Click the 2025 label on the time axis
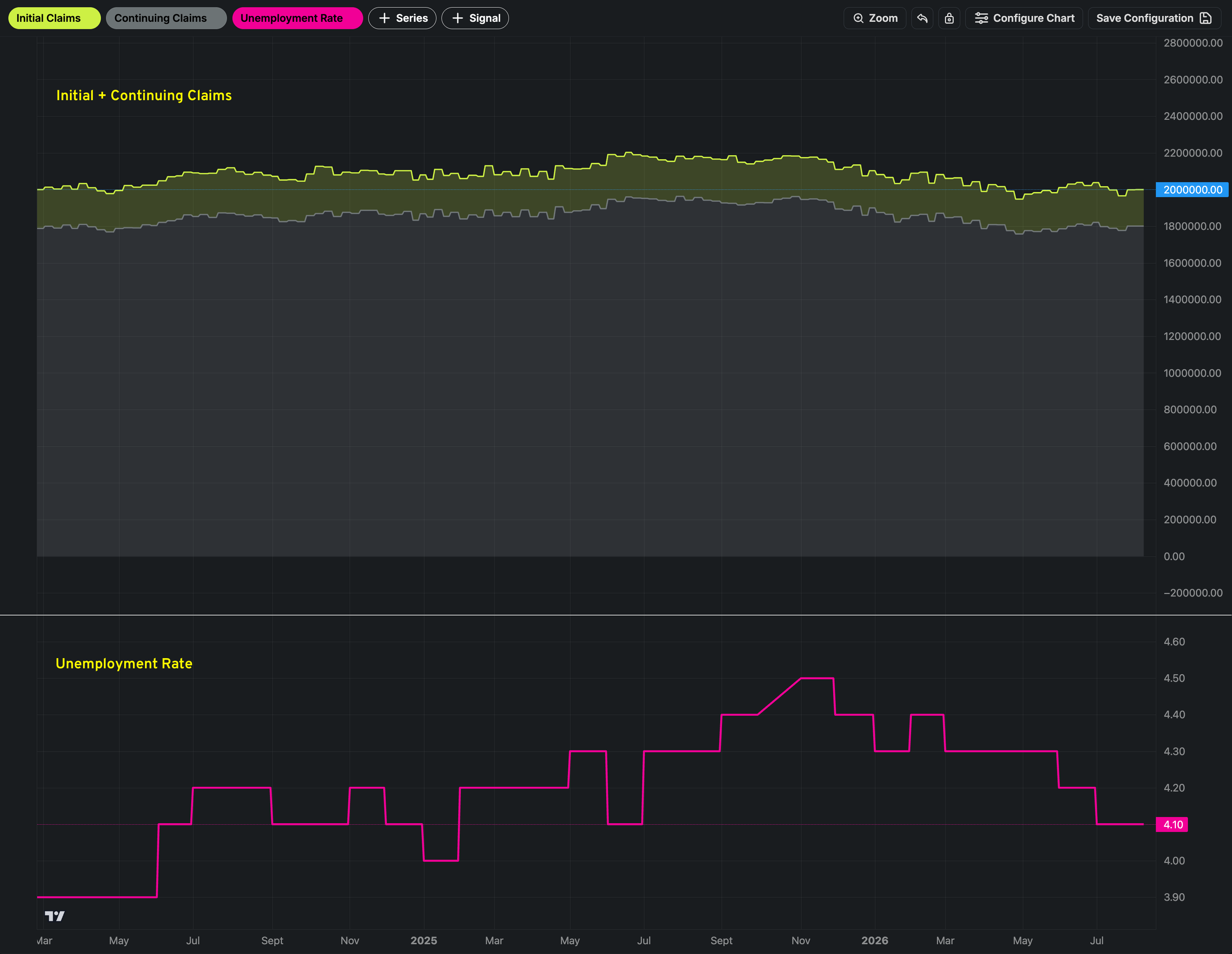1232x954 pixels. coord(424,941)
